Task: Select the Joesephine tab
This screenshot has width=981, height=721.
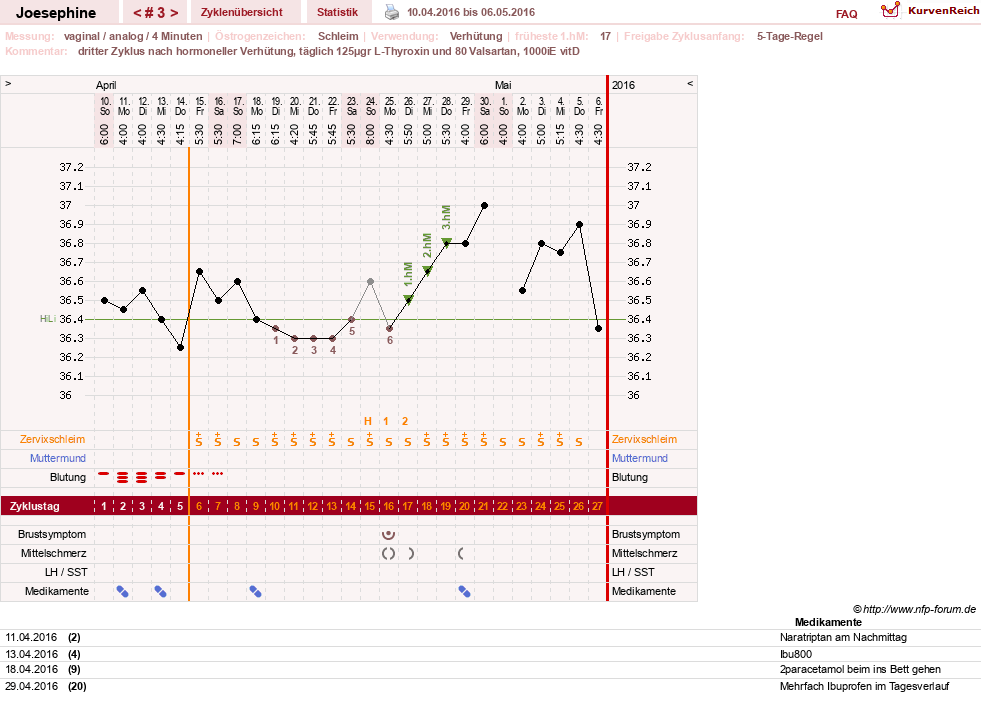Action: point(56,13)
